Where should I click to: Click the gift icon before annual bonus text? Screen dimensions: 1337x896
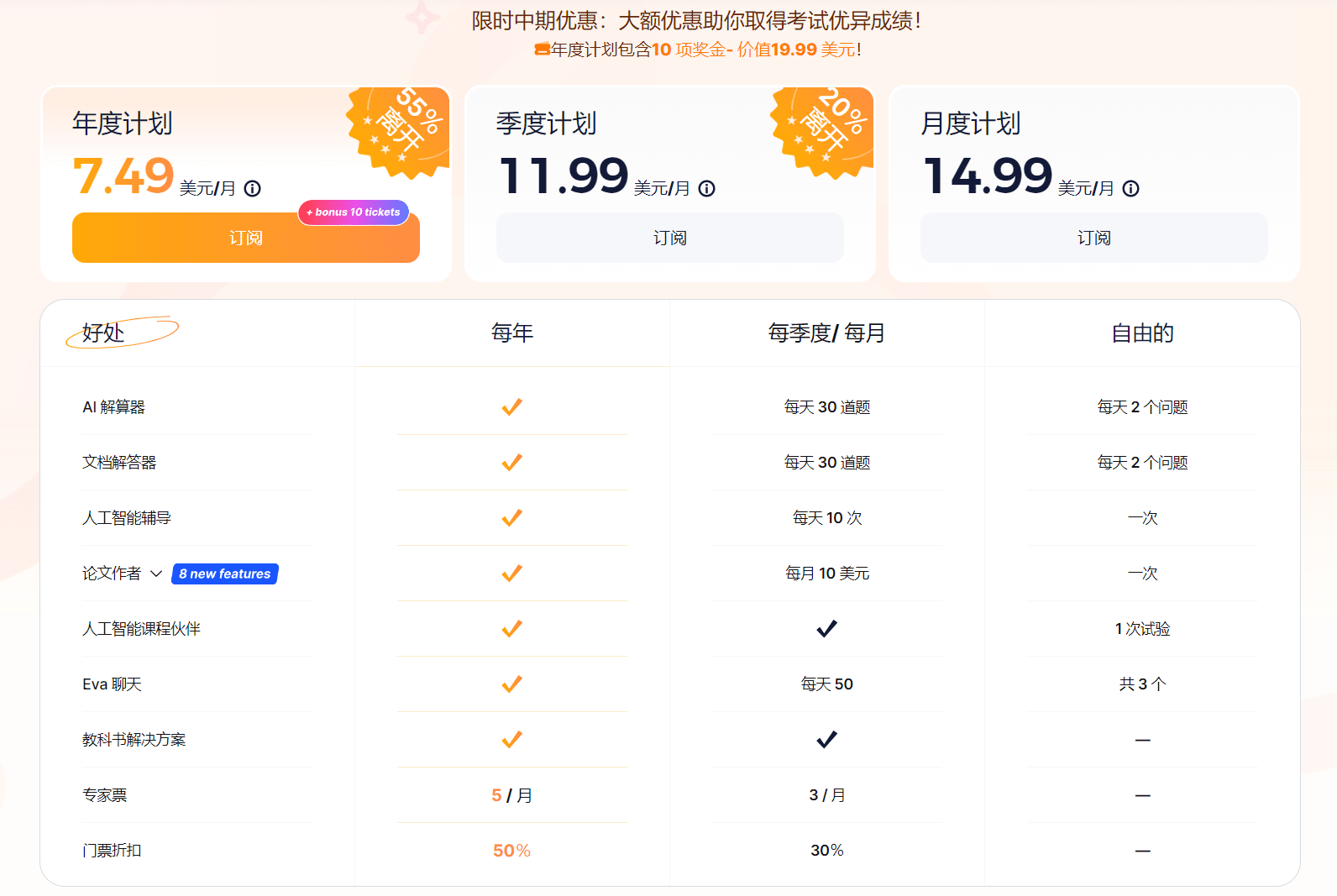pyautogui.click(x=543, y=50)
